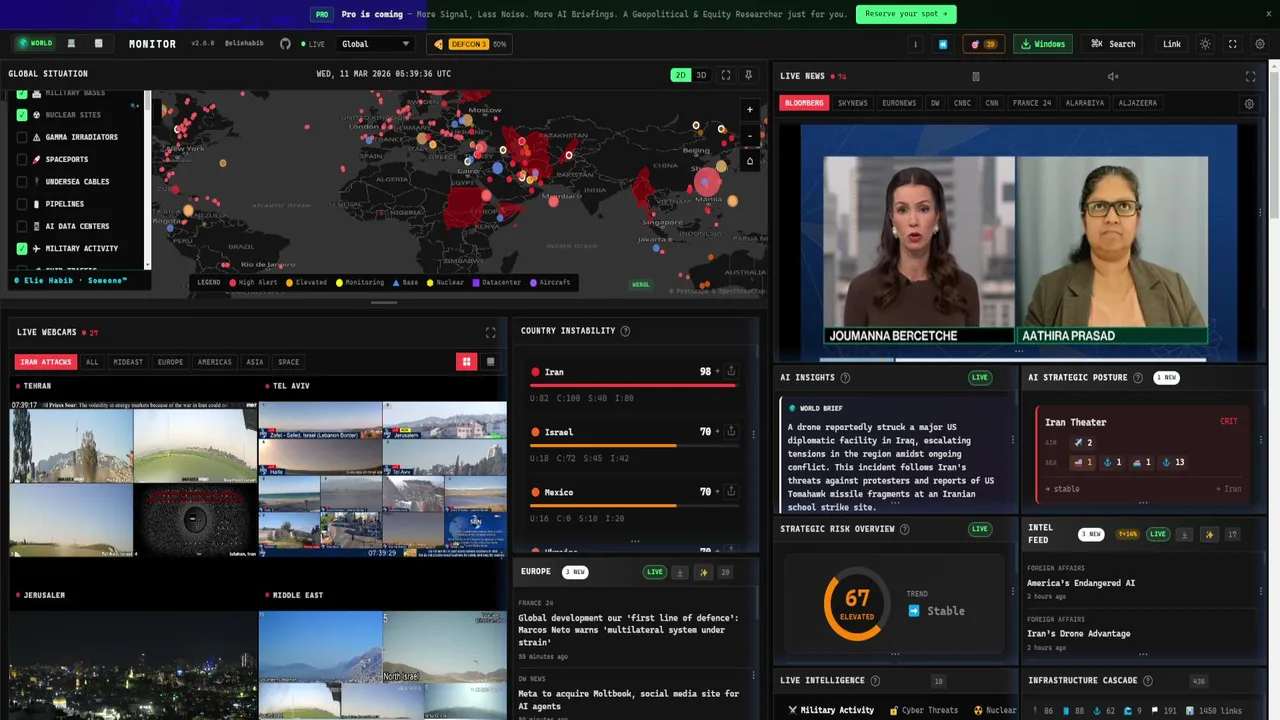Click Iran instability score bar
The height and width of the screenshot is (720, 1280).
tap(634, 385)
